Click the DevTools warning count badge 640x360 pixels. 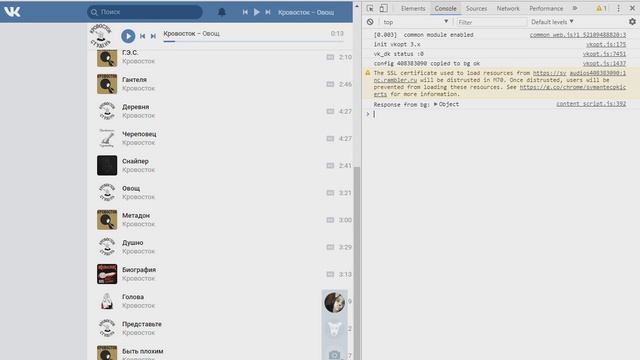click(x=601, y=8)
